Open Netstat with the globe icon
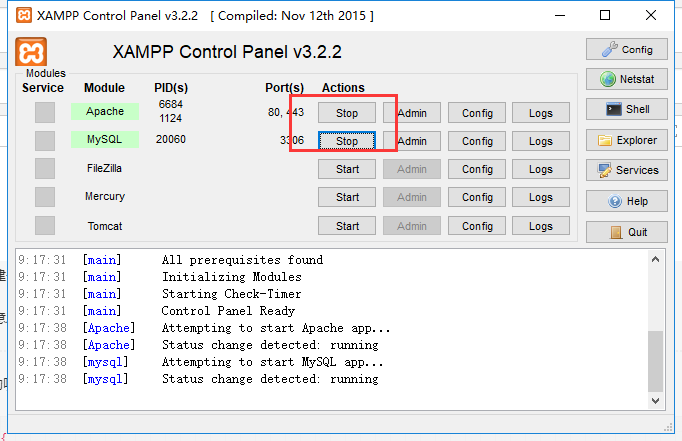 click(x=626, y=79)
